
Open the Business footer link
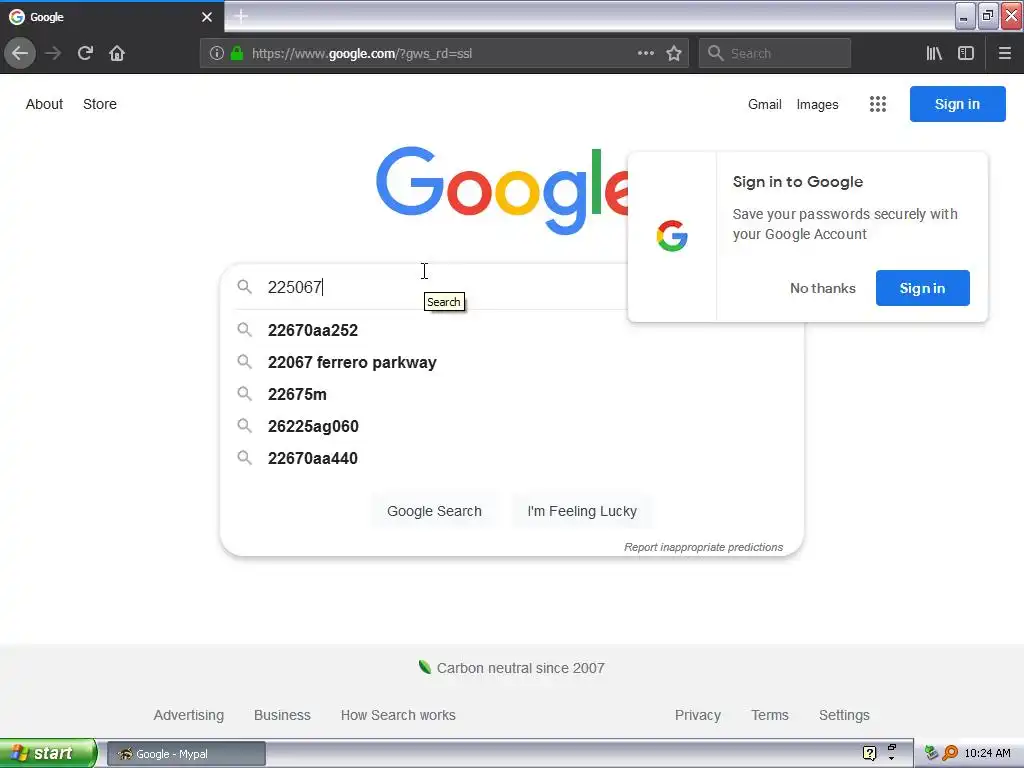pos(282,715)
